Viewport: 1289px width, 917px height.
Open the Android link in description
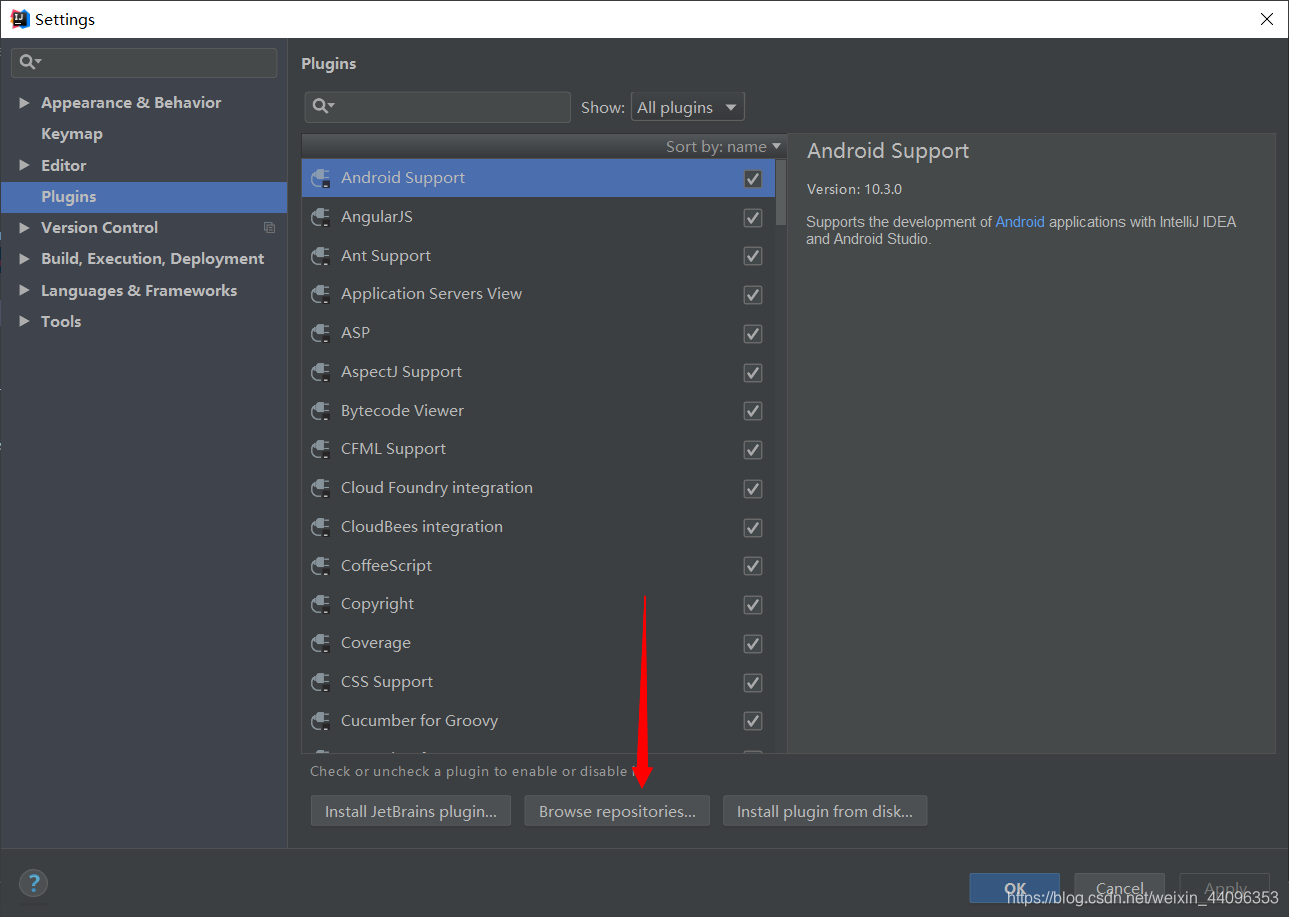tap(1020, 222)
